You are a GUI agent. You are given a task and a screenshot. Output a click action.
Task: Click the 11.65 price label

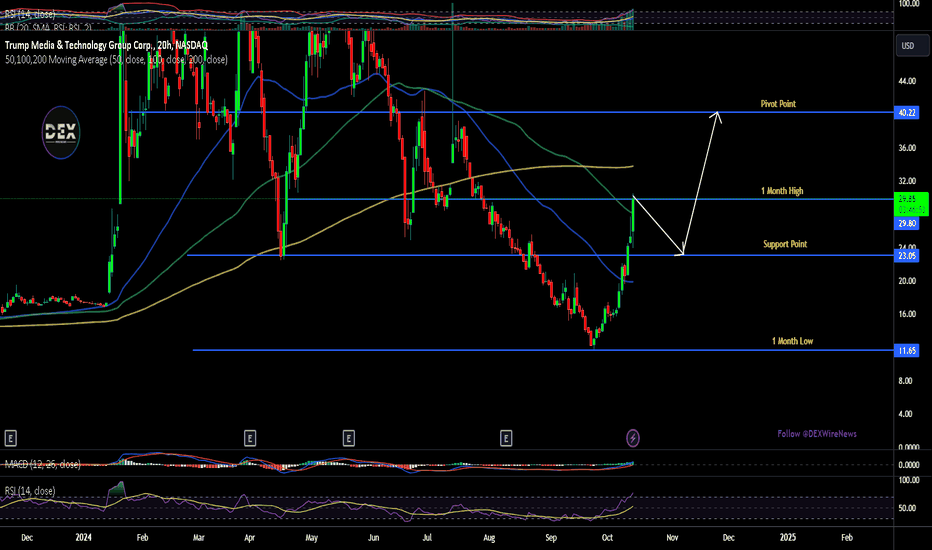pos(906,350)
